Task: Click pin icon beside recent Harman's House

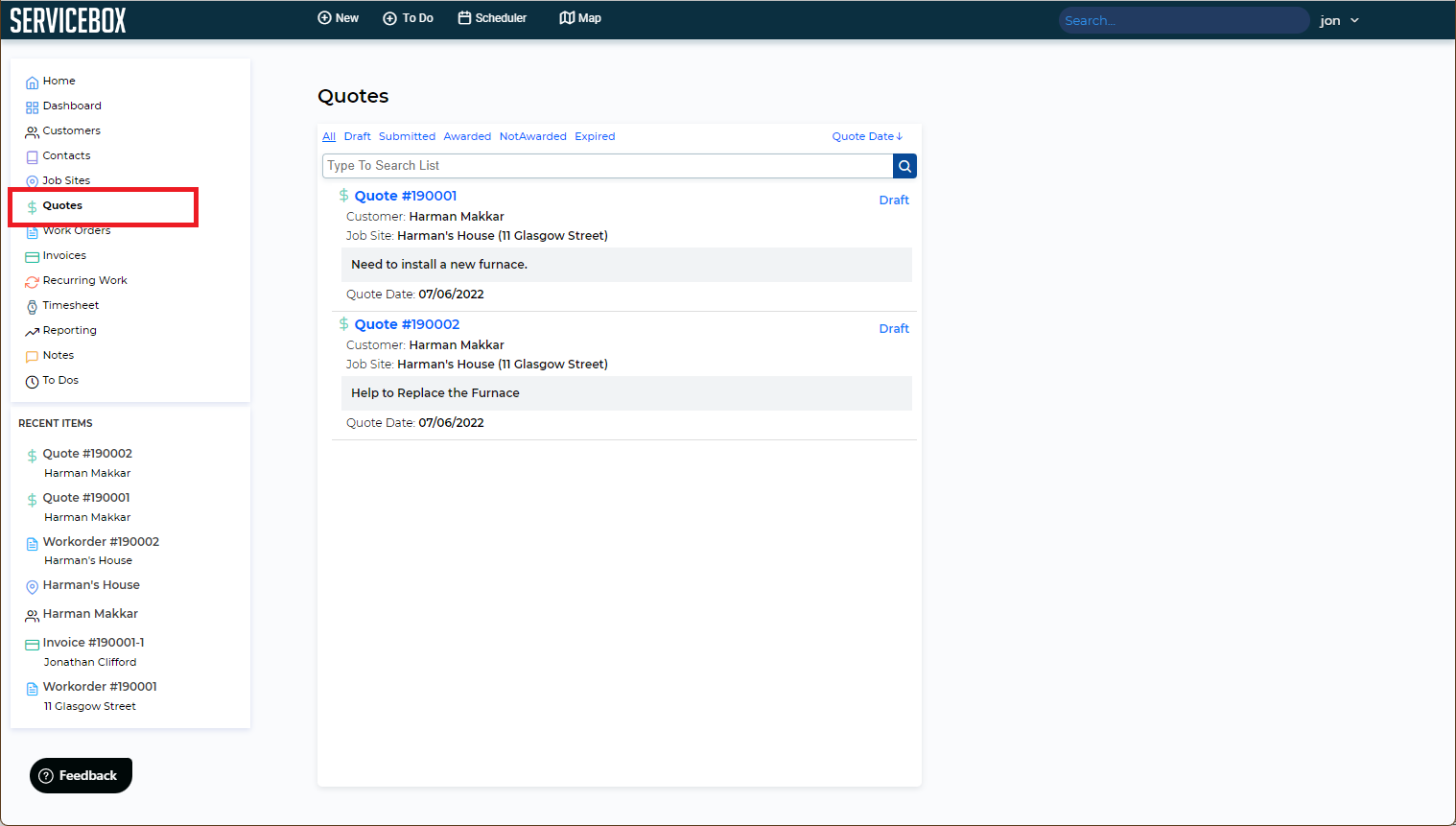Action: click(x=32, y=587)
